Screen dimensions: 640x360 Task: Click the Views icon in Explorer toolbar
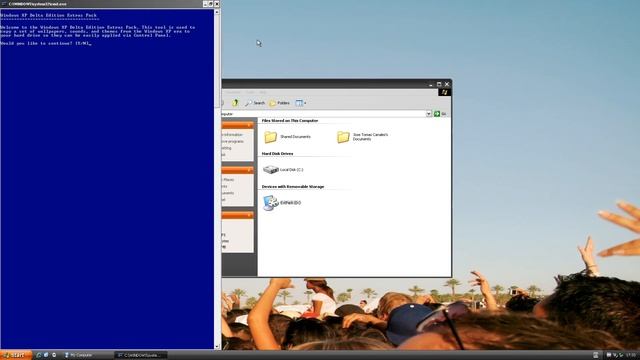299,103
